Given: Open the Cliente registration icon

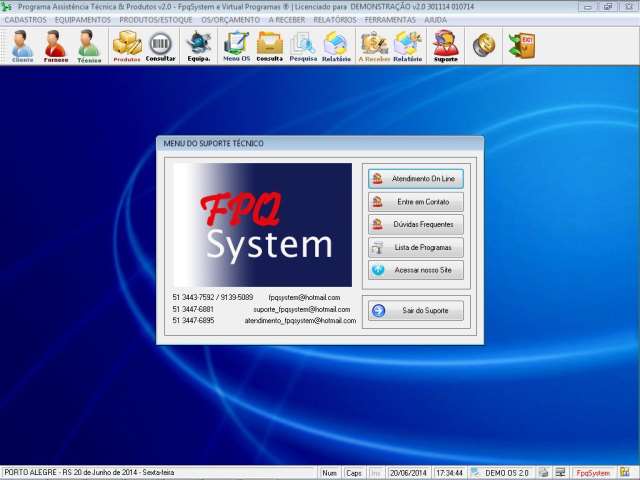Looking at the screenshot, I should (22, 46).
